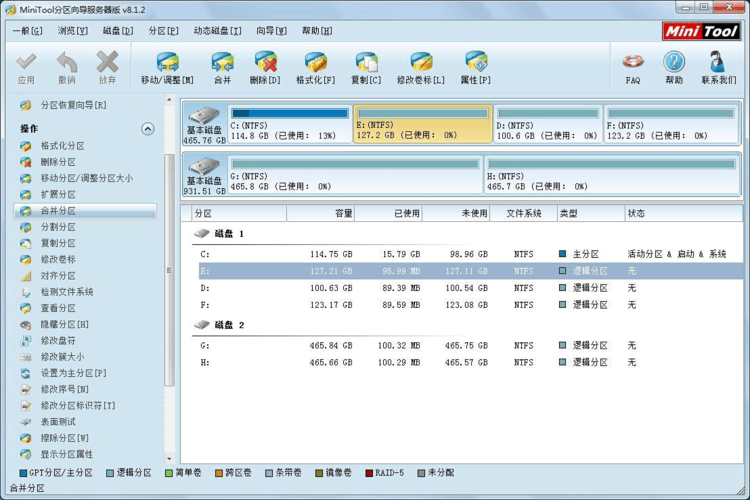The height and width of the screenshot is (500, 750).
Task: Open the 一般[G] menu
Action: coord(27,31)
